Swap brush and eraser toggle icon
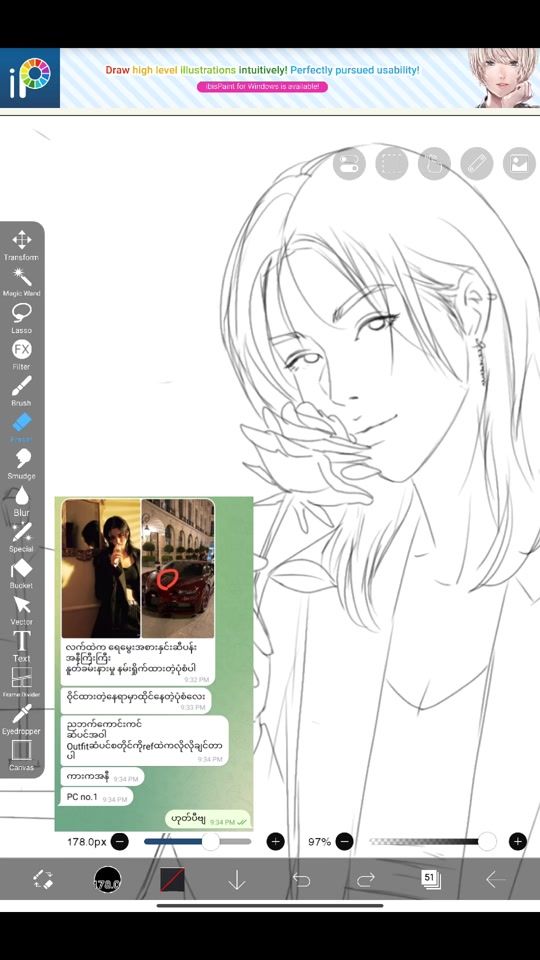540x960 pixels. [43, 880]
